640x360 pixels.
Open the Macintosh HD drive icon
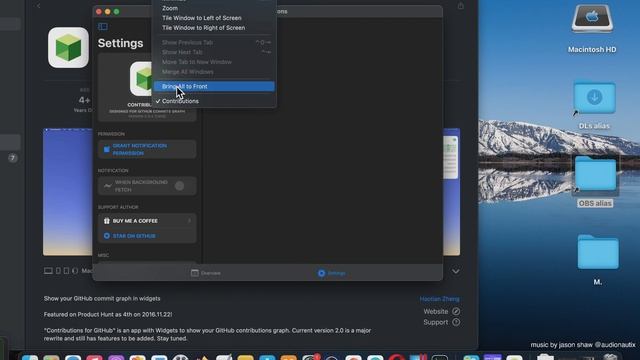pos(592,19)
